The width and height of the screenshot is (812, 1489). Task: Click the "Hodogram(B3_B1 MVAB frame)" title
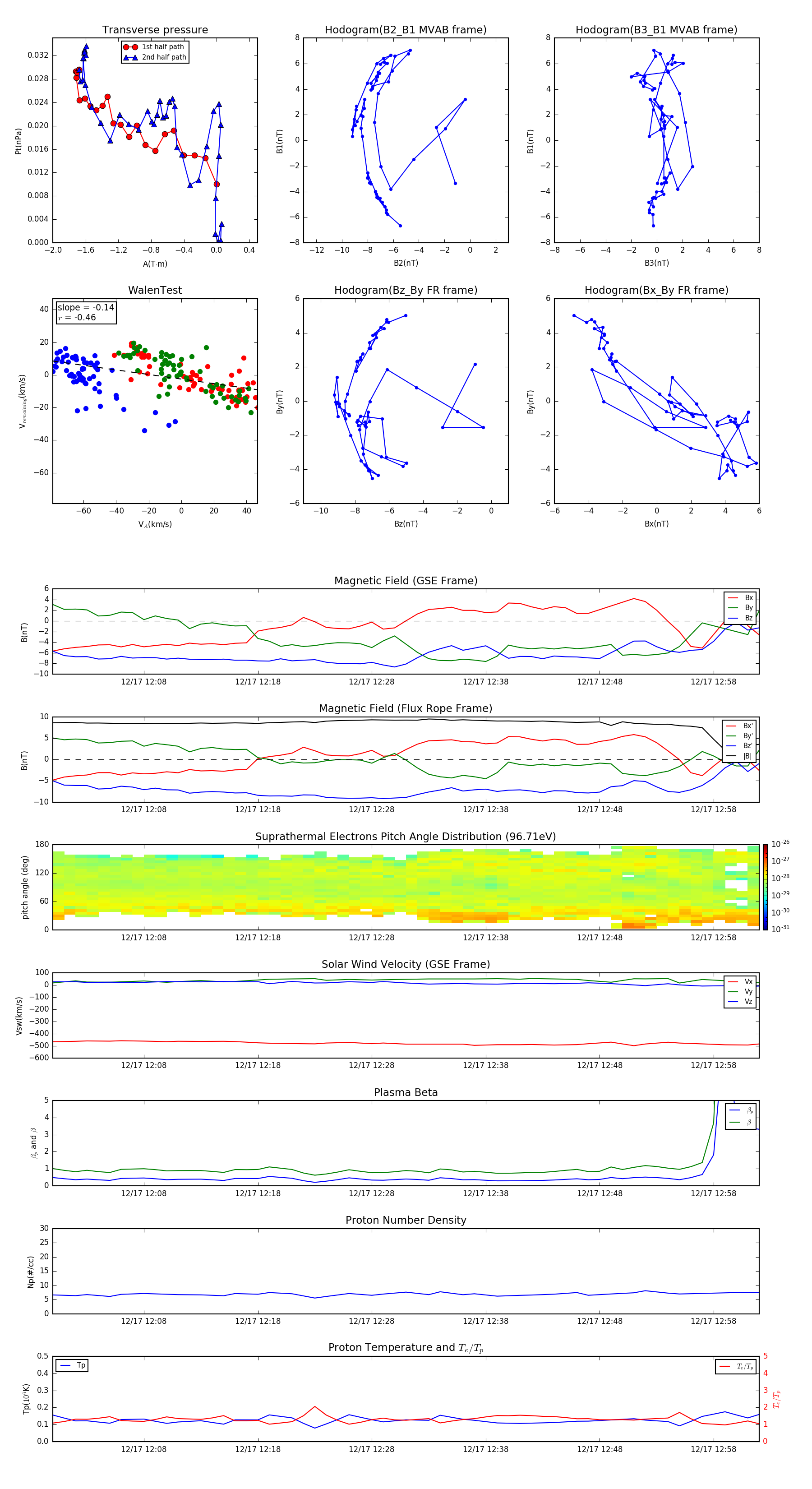(x=656, y=30)
